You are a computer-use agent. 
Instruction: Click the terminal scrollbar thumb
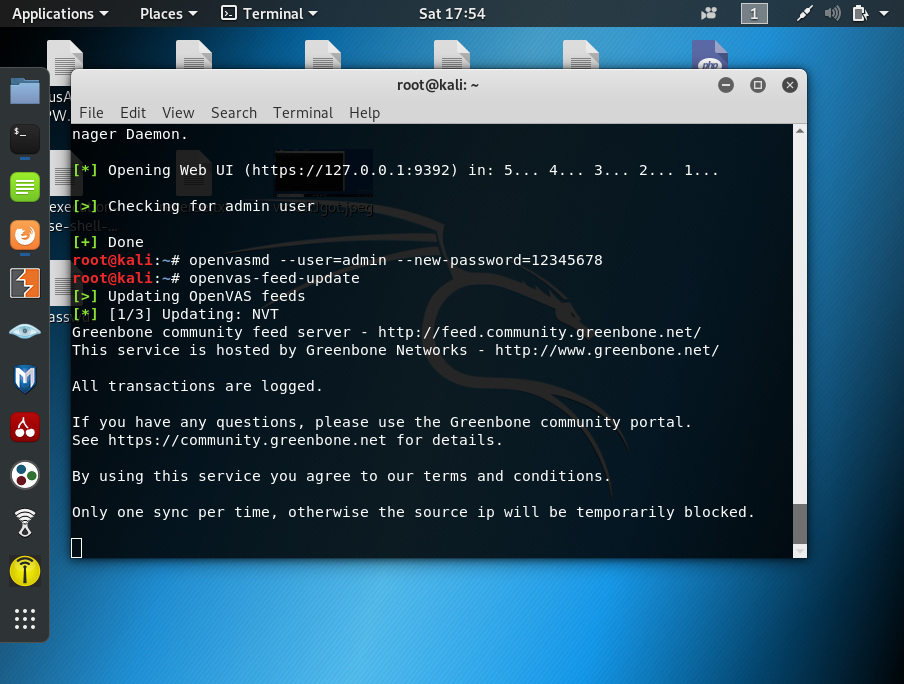click(800, 524)
